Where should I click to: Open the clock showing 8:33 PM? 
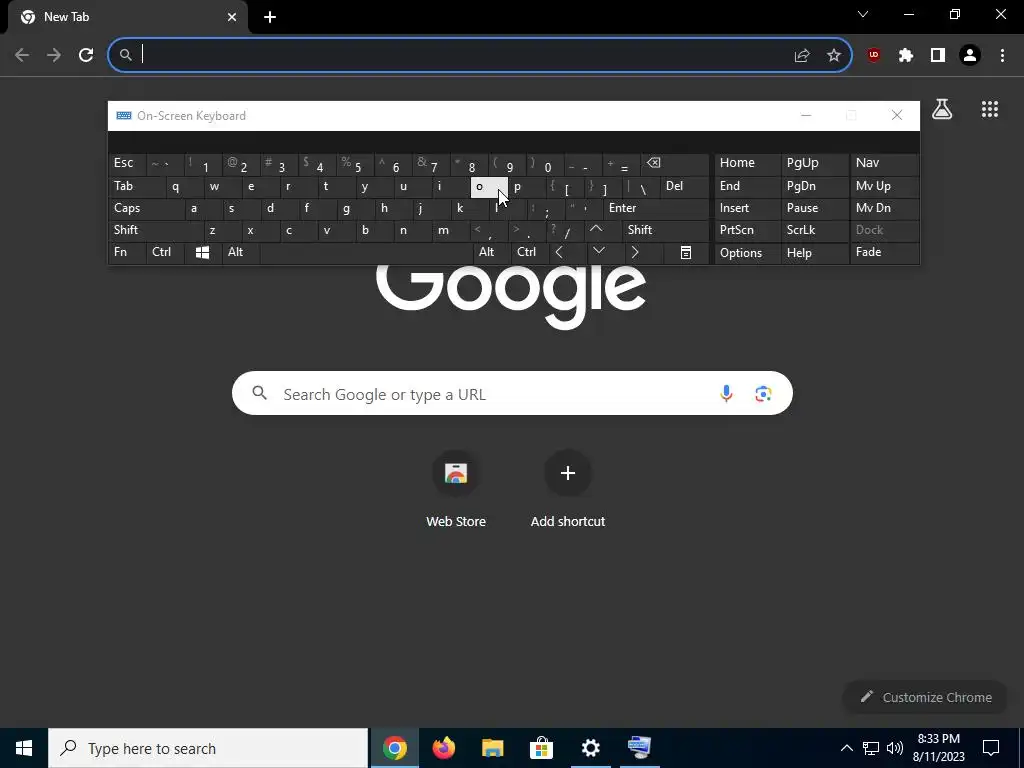[938, 748]
